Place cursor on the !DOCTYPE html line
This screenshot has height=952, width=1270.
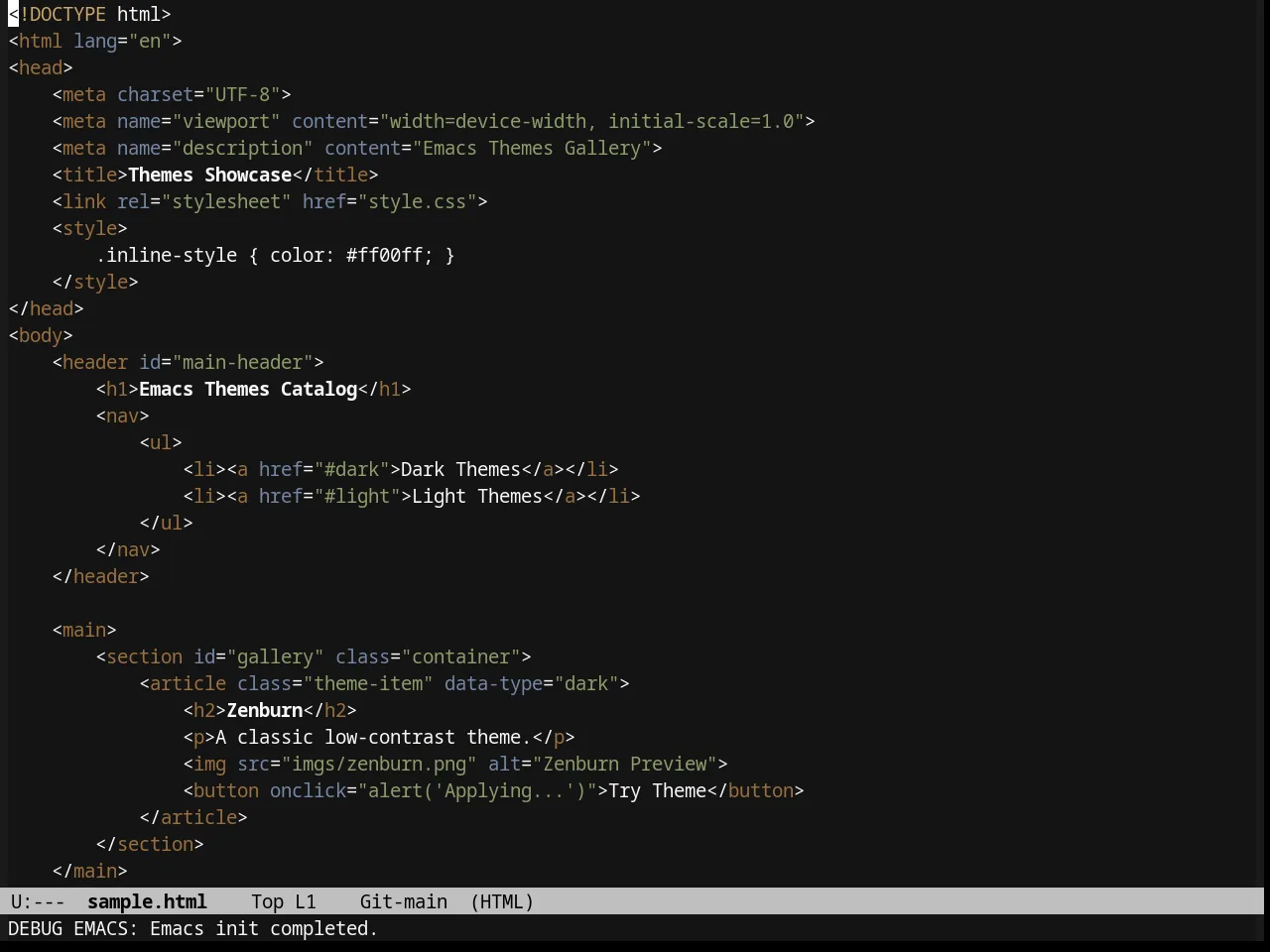point(90,14)
